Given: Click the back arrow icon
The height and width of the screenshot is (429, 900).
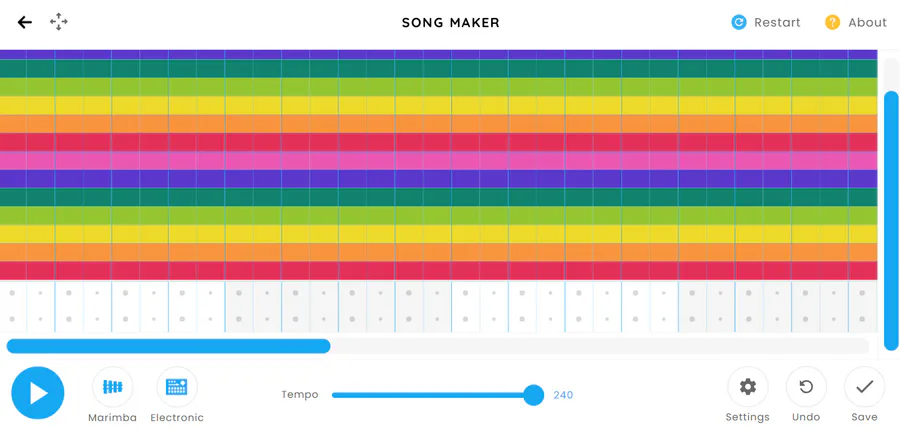Looking at the screenshot, I should 25,22.
